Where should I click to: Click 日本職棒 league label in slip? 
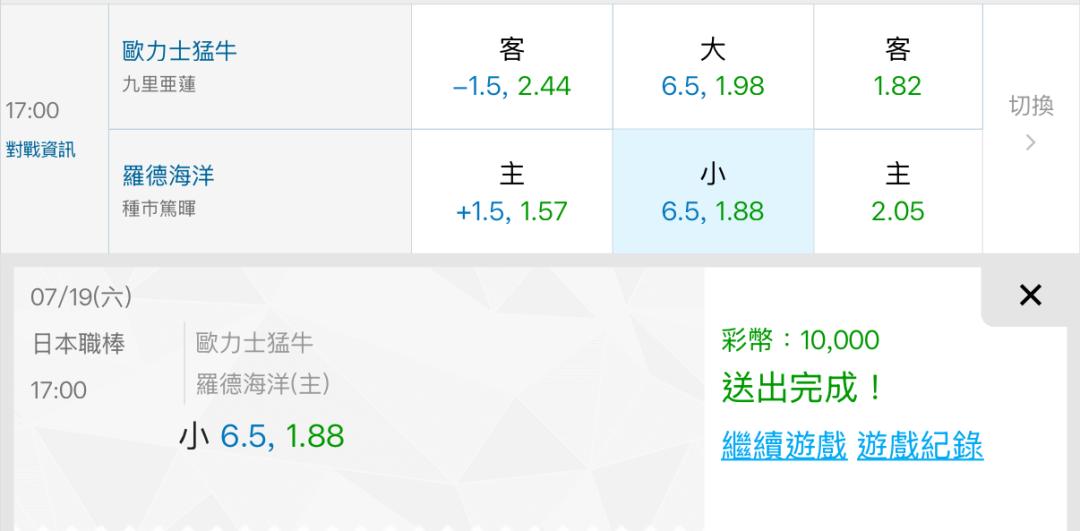coord(79,344)
